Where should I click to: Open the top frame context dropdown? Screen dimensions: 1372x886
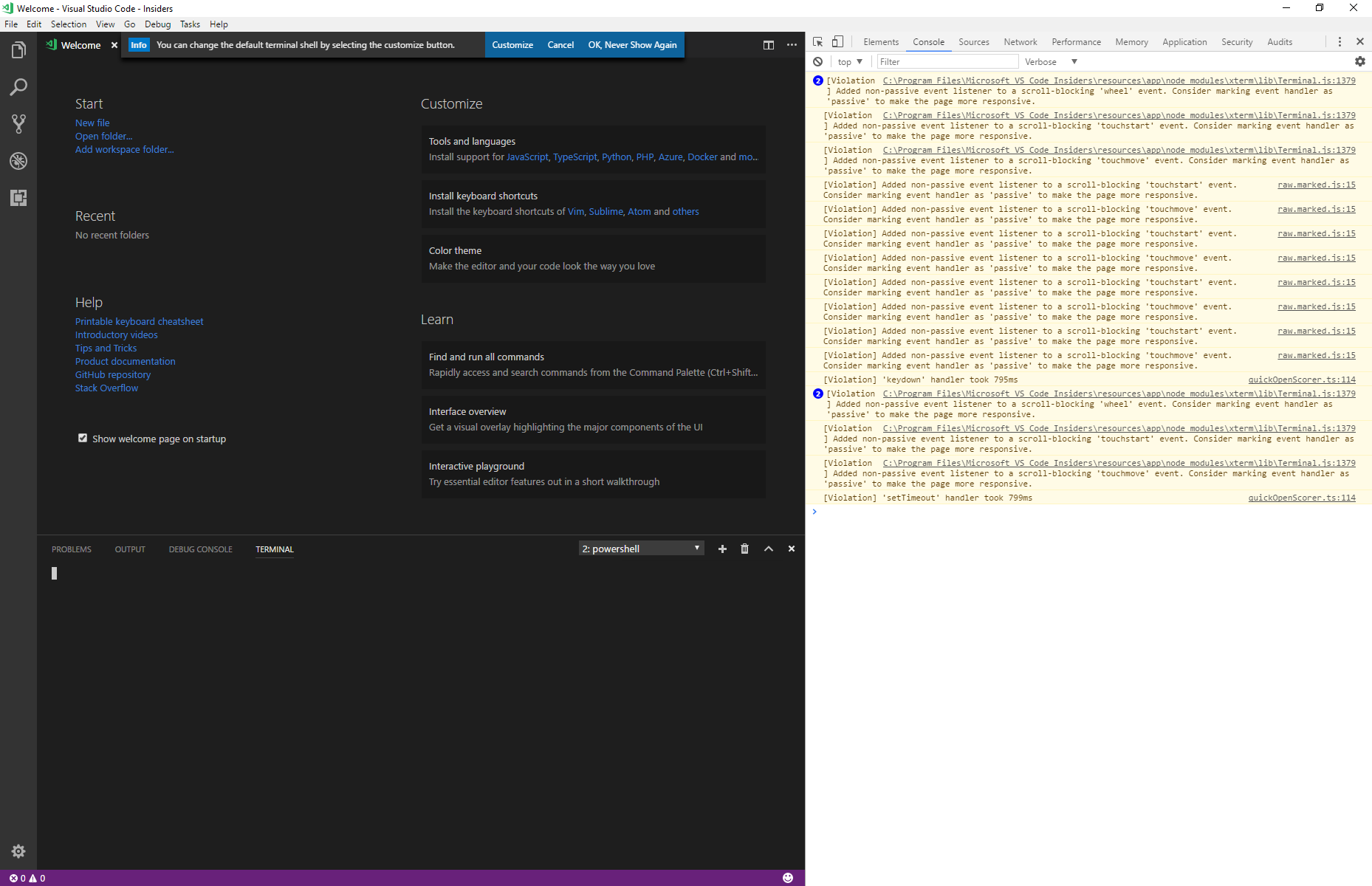click(x=849, y=61)
